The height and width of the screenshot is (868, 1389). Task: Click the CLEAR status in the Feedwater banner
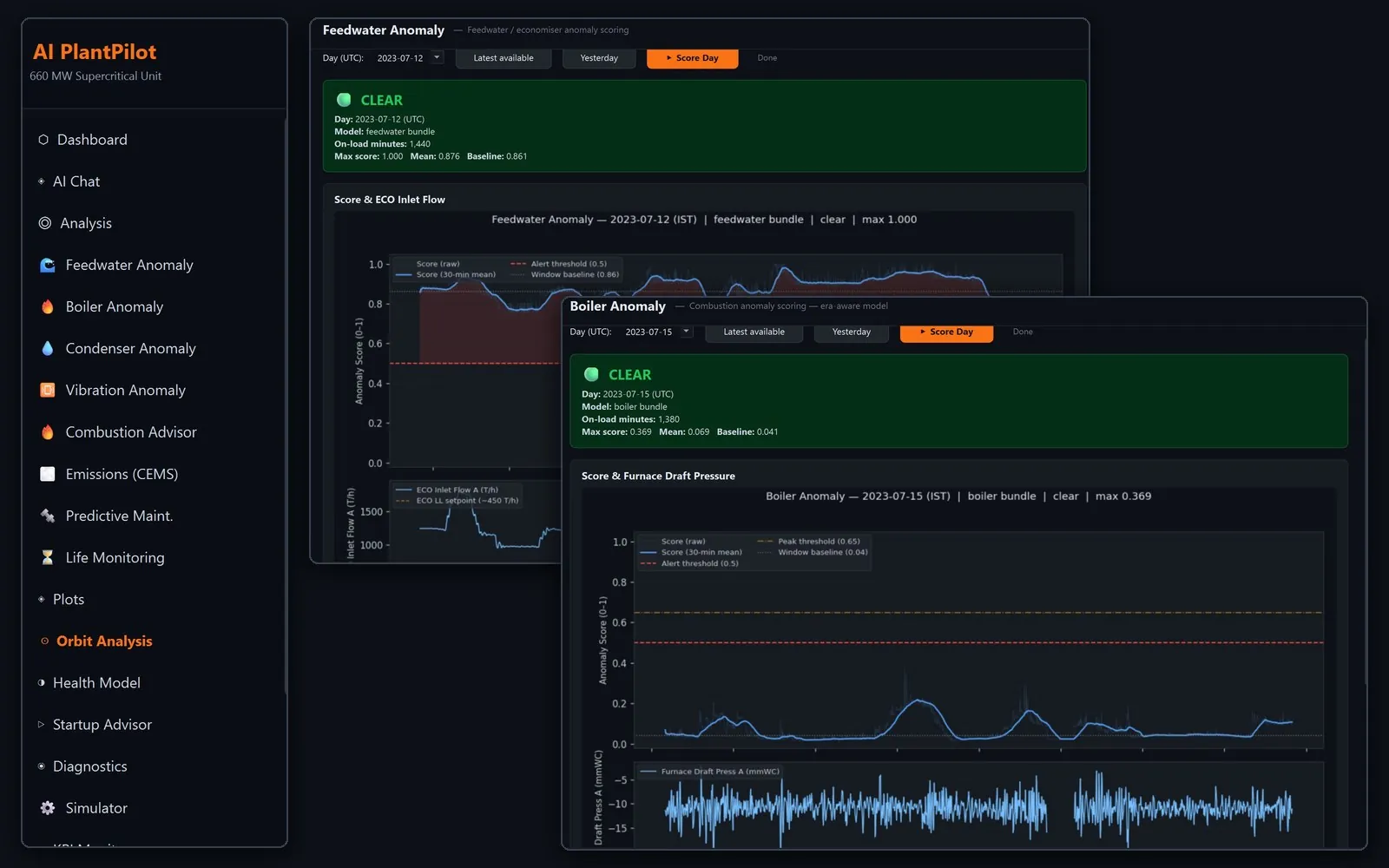click(382, 100)
